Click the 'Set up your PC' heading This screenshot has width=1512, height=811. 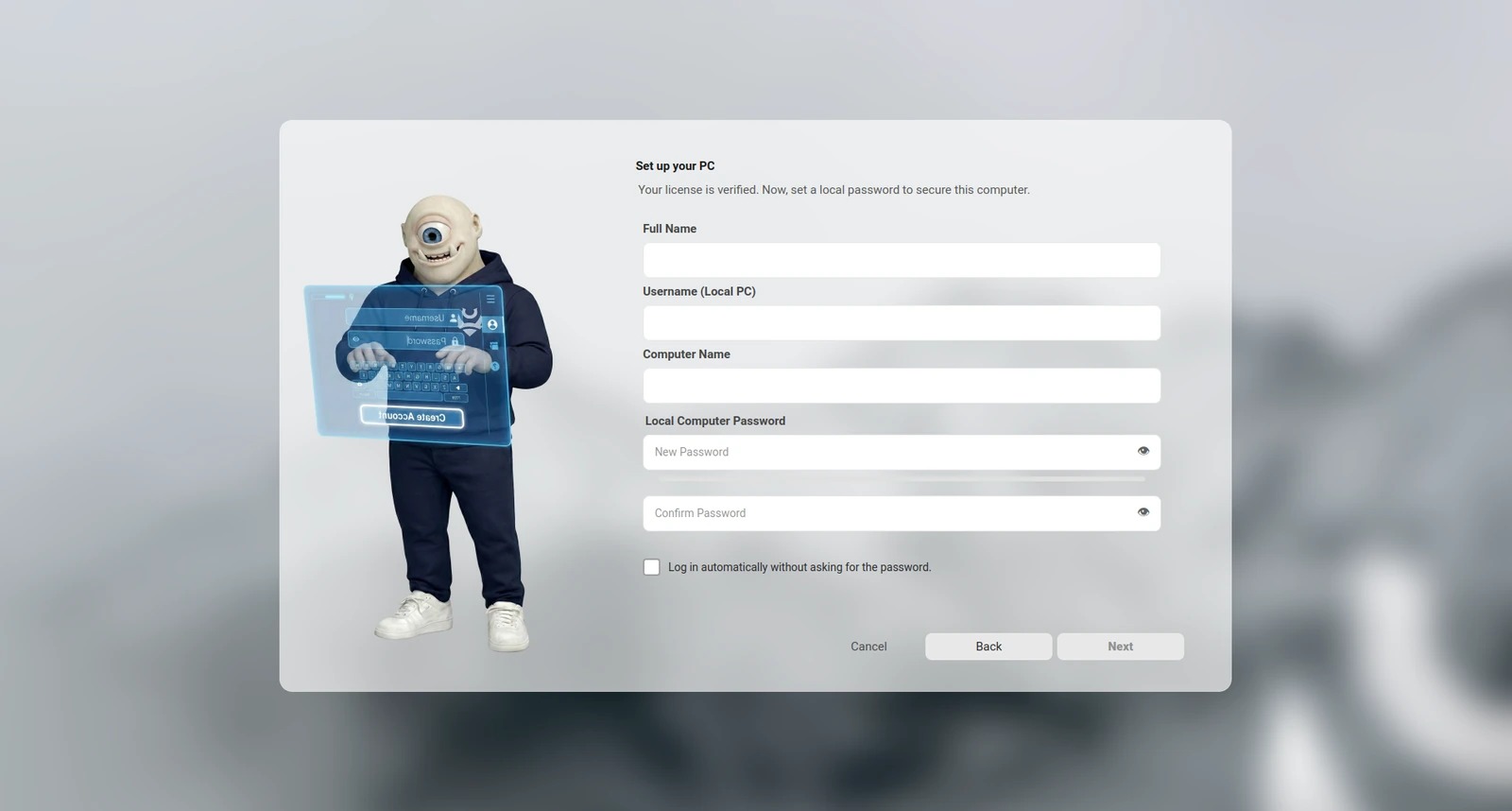[675, 165]
